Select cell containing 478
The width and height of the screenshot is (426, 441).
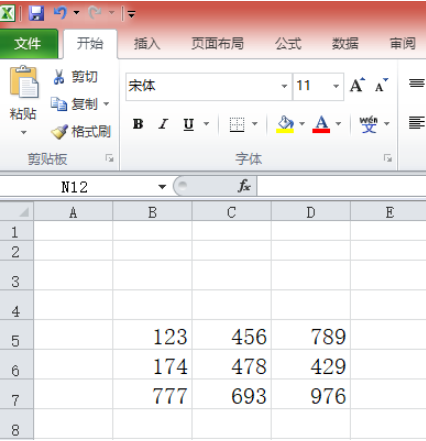tap(232, 364)
